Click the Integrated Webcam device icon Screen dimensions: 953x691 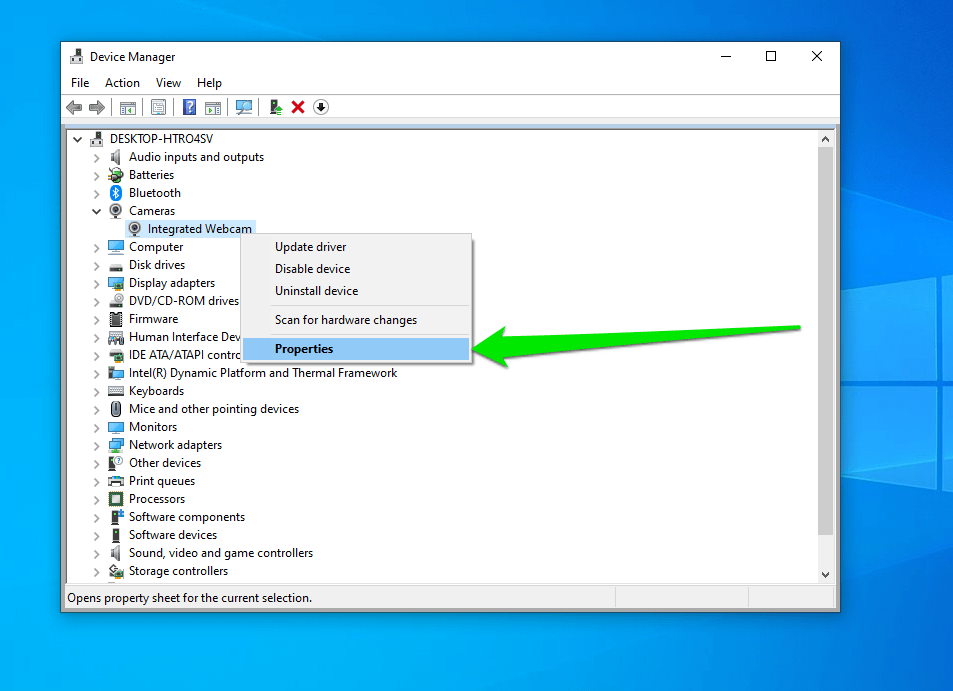click(135, 229)
